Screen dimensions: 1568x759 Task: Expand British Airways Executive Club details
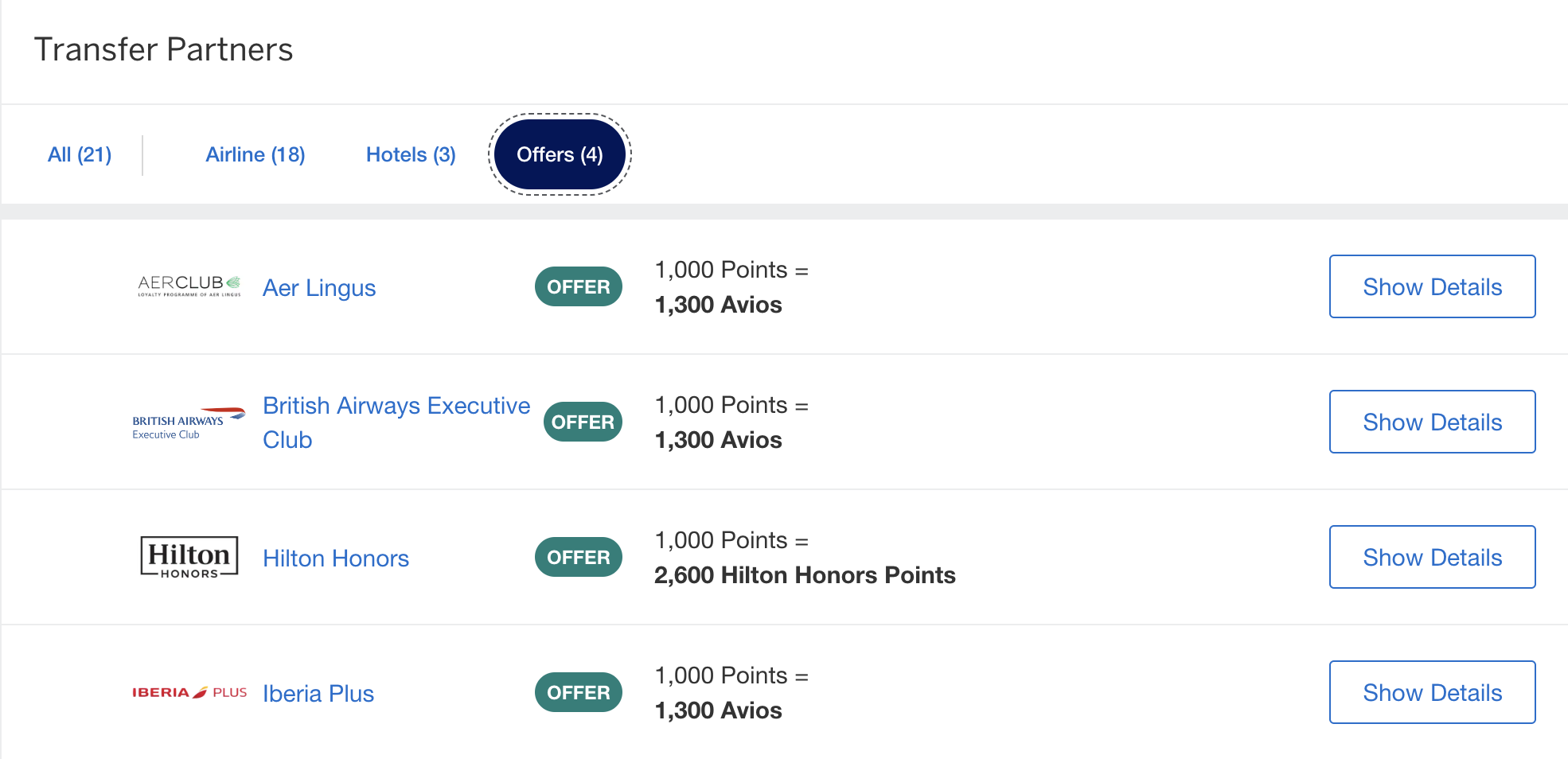pyautogui.click(x=1433, y=422)
